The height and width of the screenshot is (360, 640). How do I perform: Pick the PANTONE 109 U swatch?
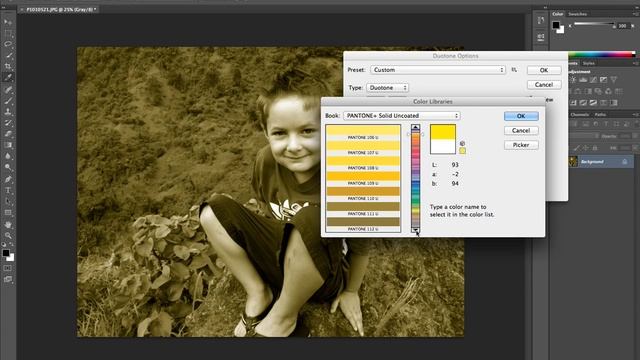click(363, 179)
